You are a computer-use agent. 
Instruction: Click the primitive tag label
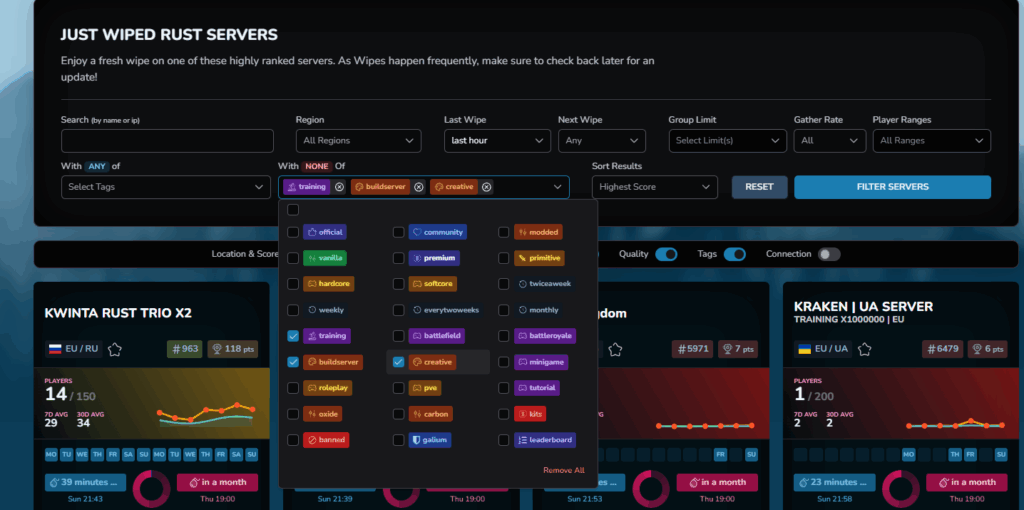coord(539,258)
